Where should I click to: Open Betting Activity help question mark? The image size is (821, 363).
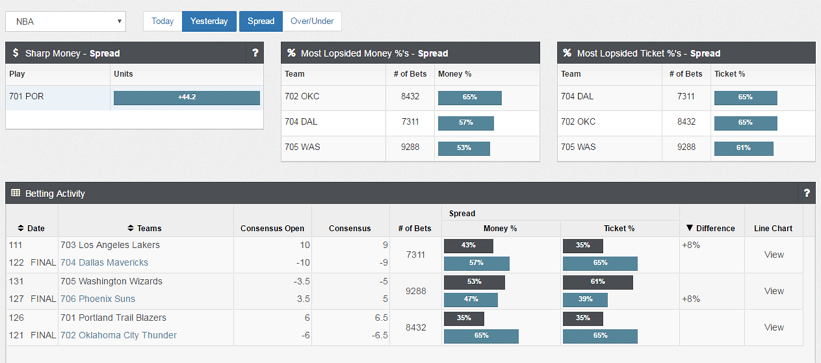pos(807,193)
